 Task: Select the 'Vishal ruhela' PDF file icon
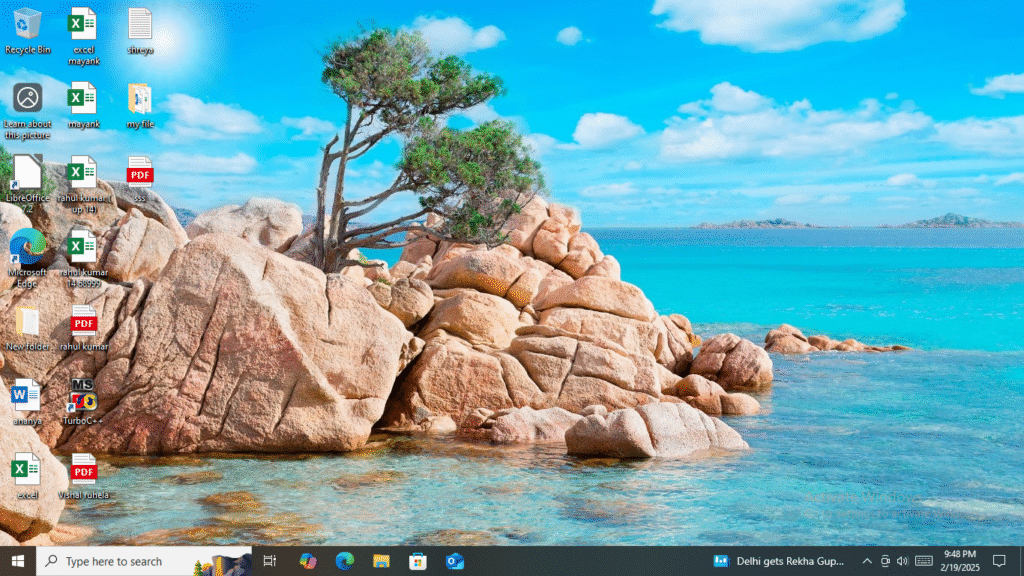coord(83,470)
